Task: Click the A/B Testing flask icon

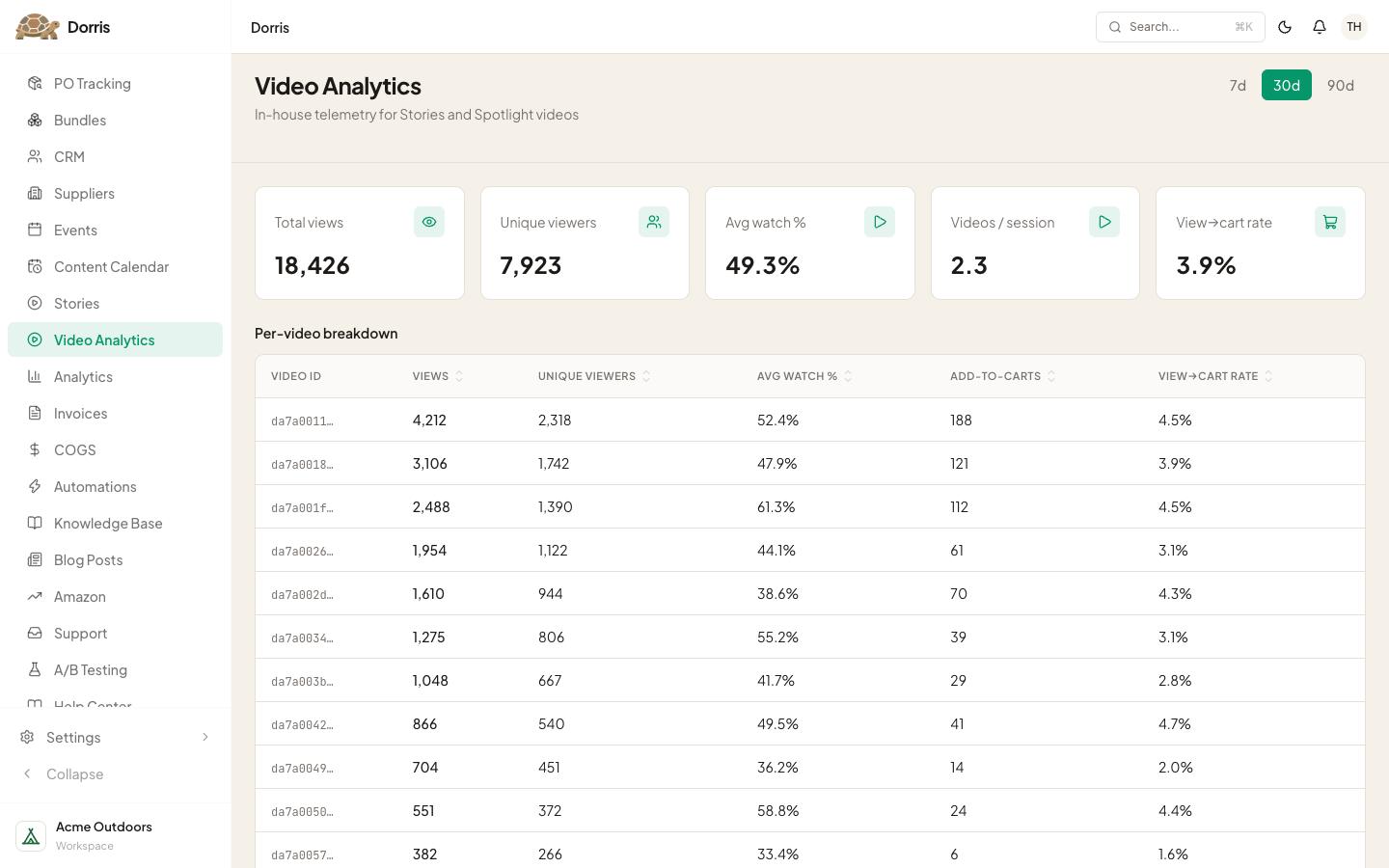Action: tap(35, 670)
